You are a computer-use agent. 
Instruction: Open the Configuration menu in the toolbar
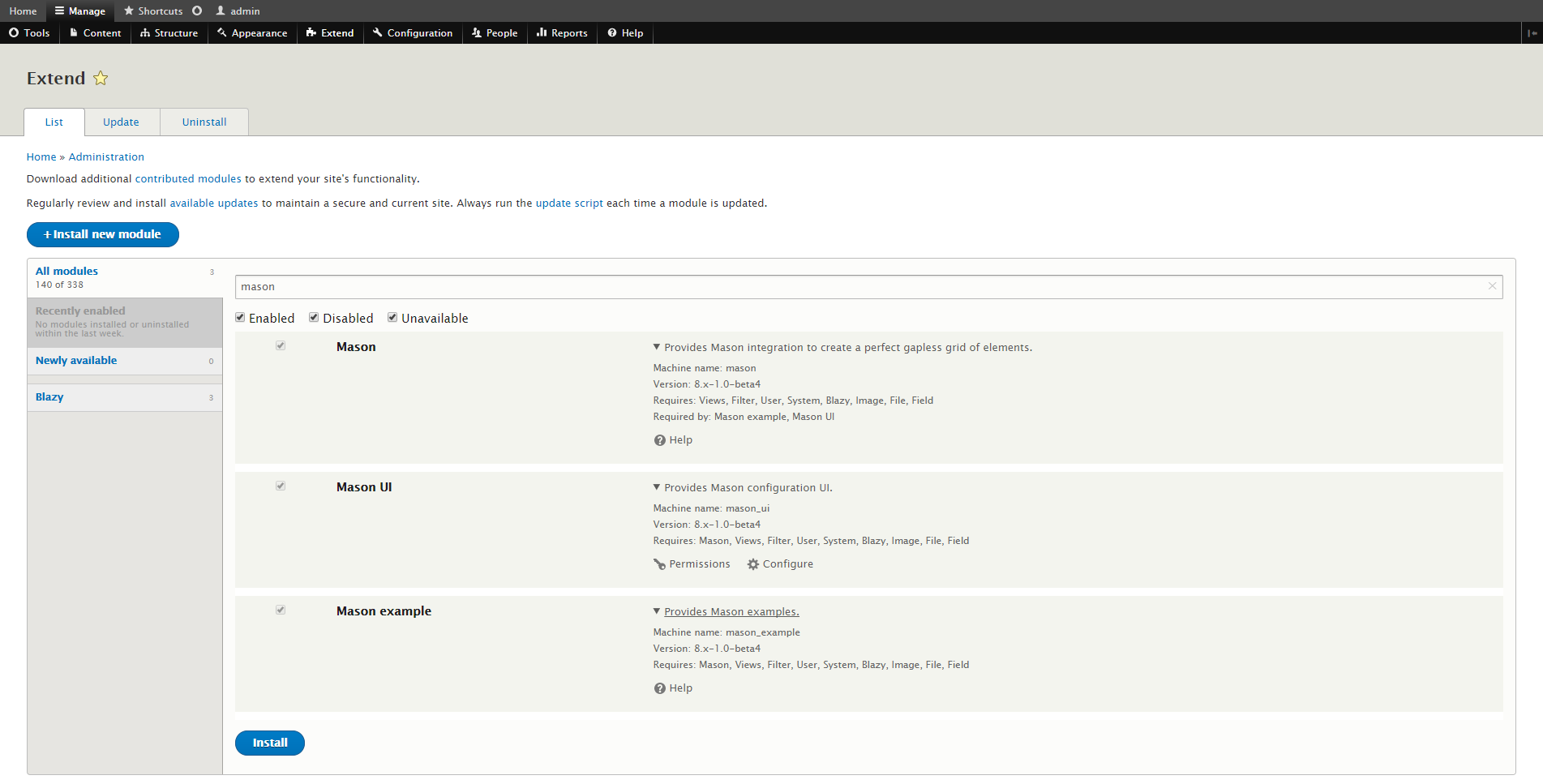tap(413, 33)
